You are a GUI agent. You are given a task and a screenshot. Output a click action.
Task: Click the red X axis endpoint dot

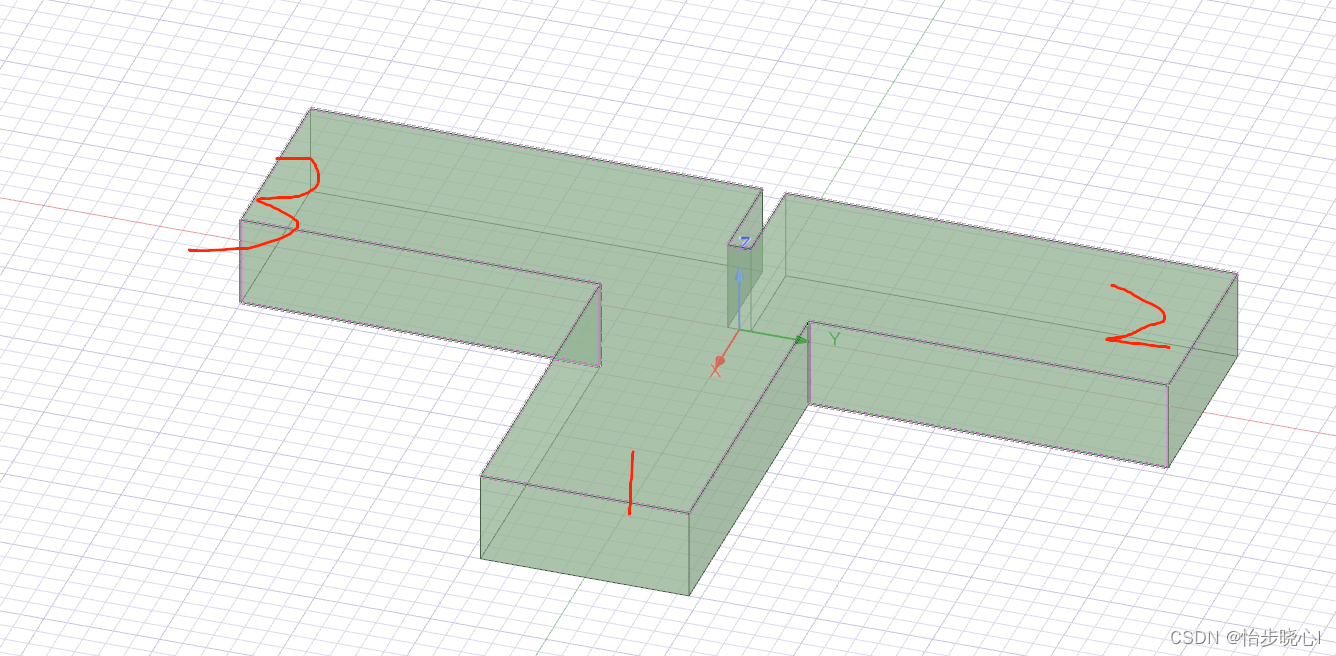coord(720,360)
